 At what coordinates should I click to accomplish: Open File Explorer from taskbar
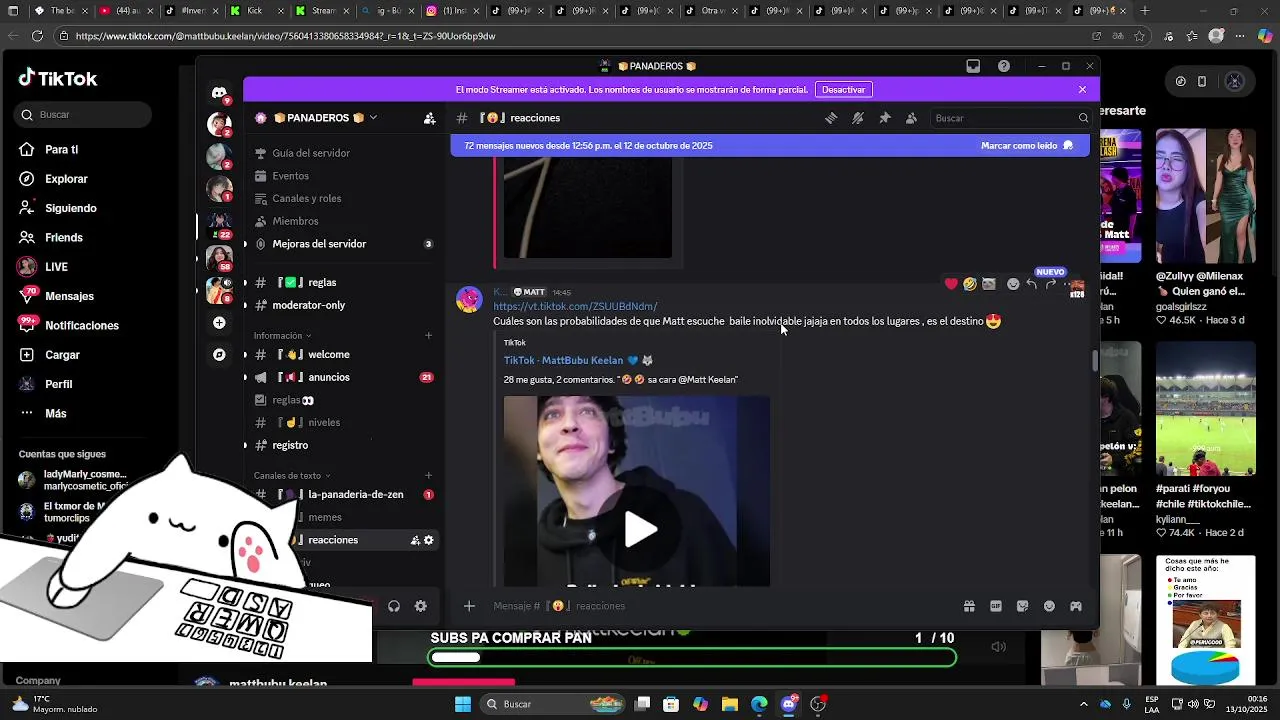(730, 704)
